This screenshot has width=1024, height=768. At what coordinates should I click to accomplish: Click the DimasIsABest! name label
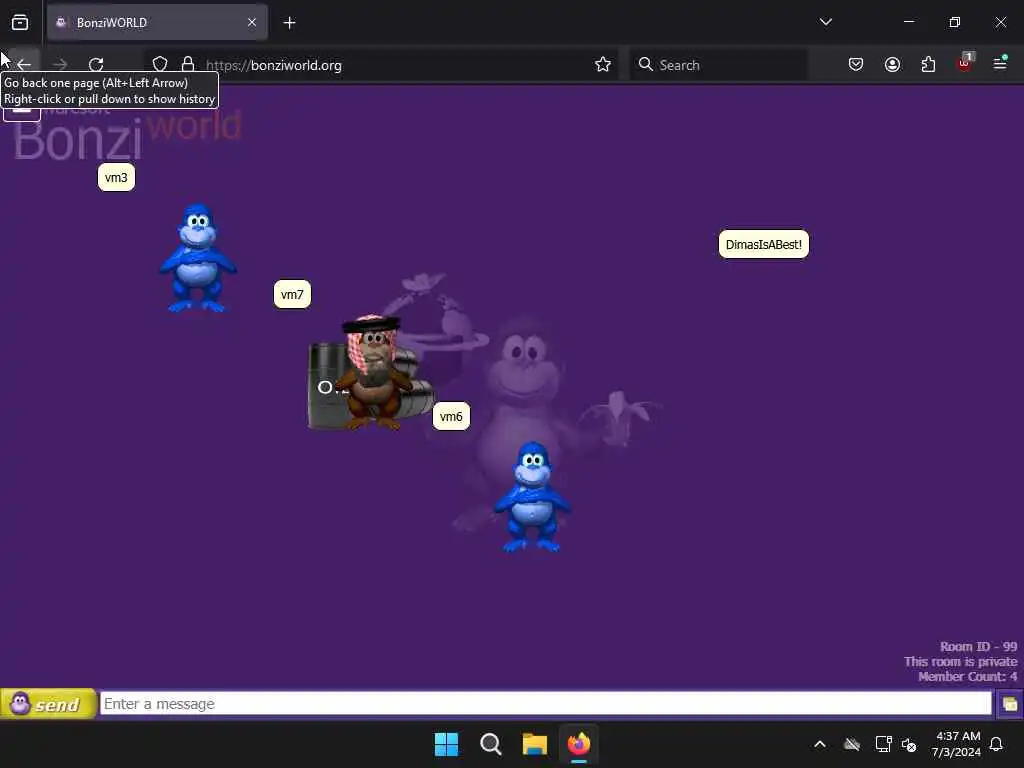(x=763, y=244)
